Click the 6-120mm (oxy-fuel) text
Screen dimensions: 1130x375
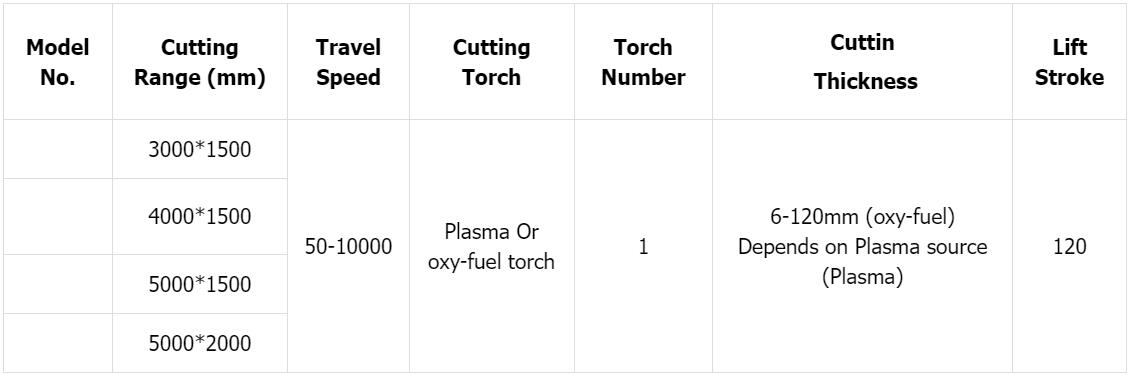(x=863, y=216)
